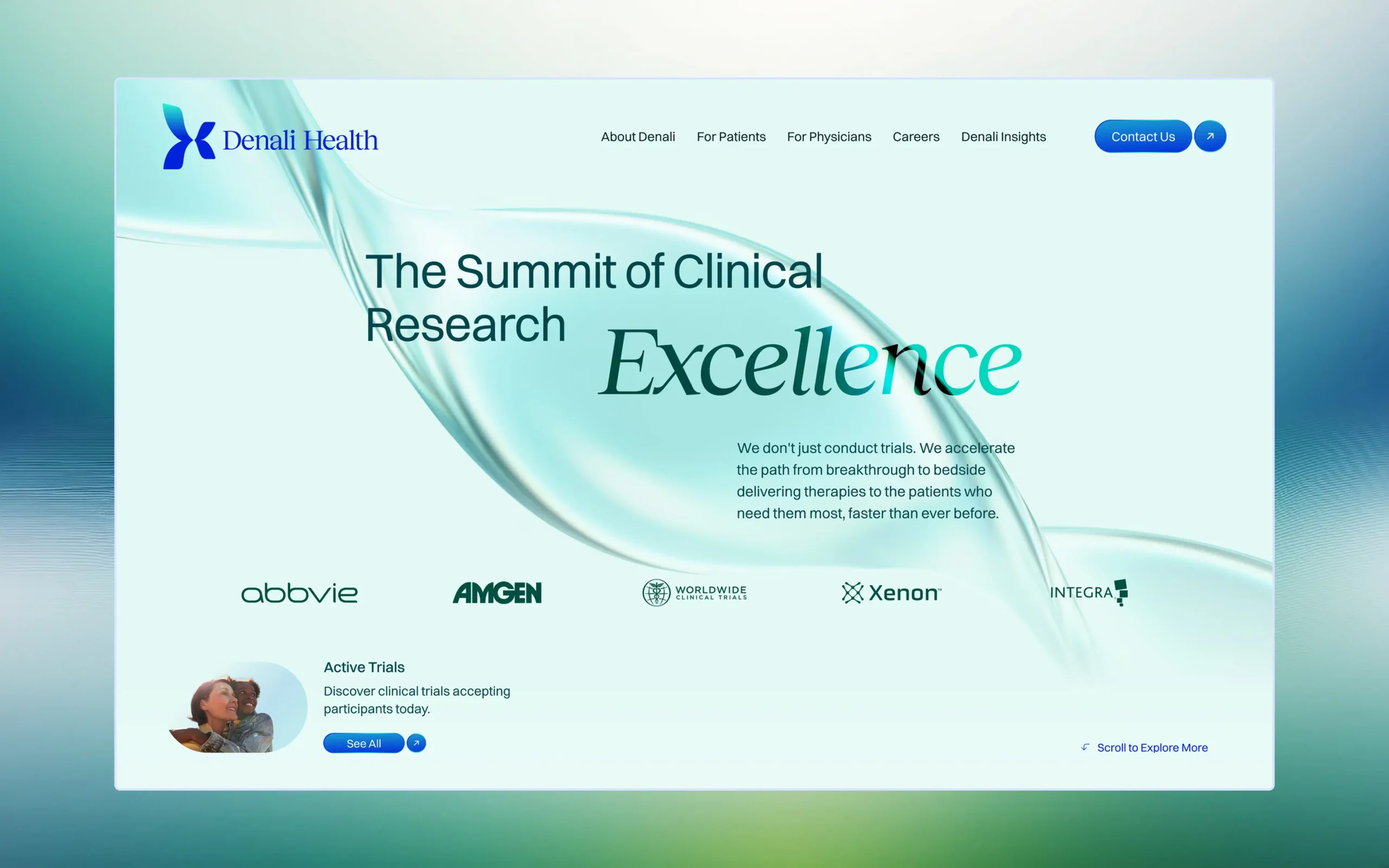Viewport: 1389px width, 868px height.
Task: Click the Active Trials heading
Action: tap(364, 667)
